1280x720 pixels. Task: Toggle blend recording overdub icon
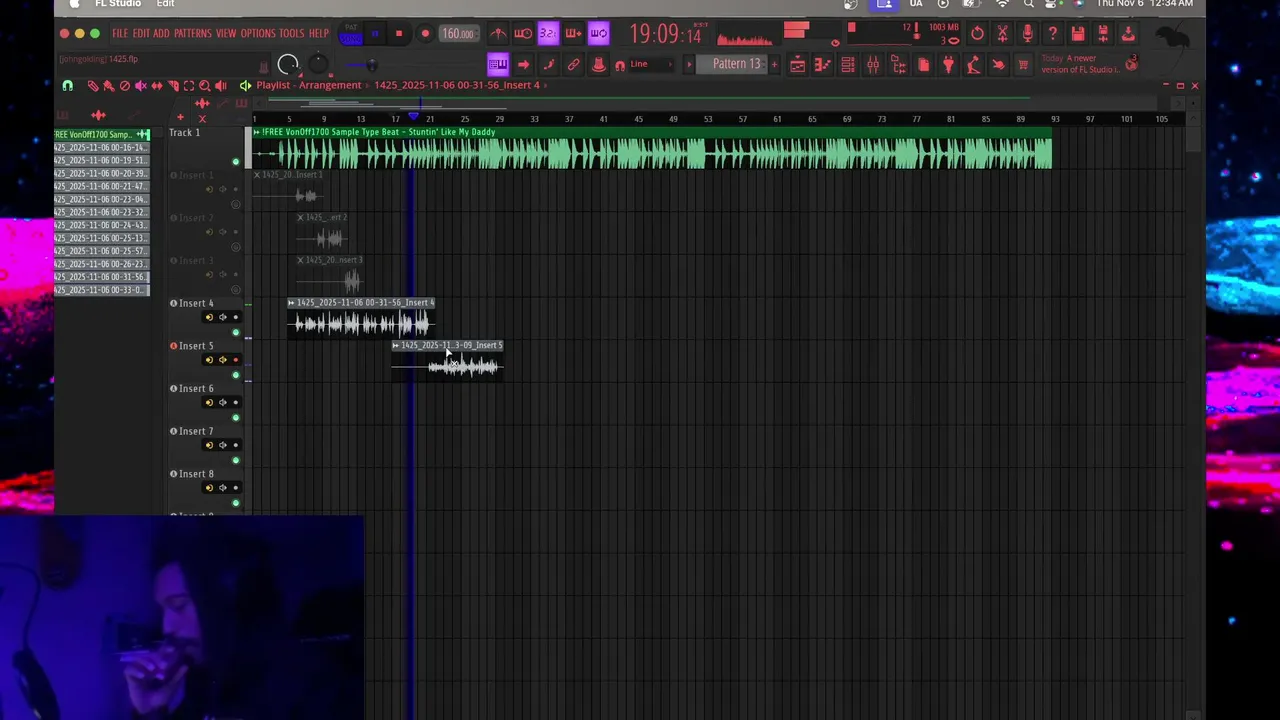(x=573, y=34)
